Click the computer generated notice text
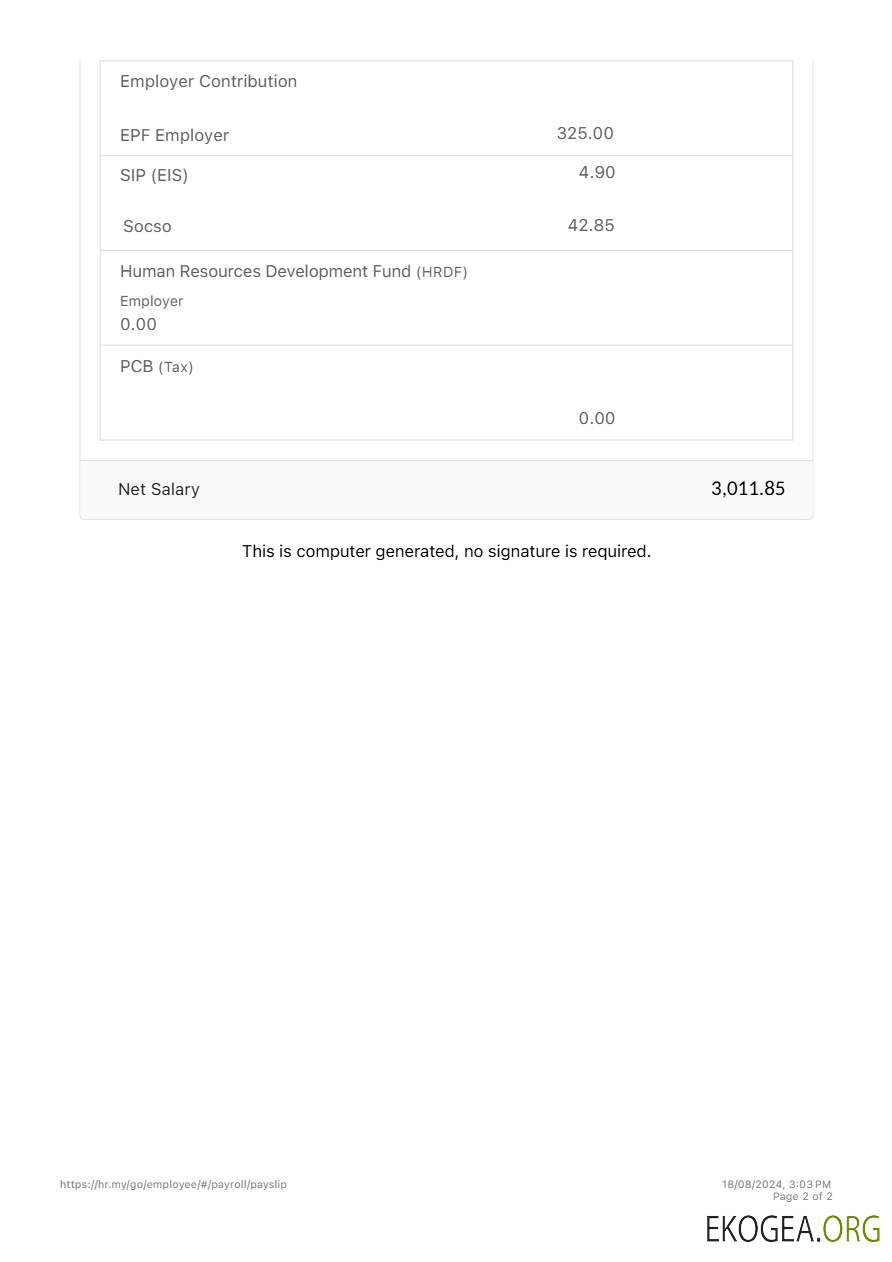The width and height of the screenshot is (892, 1262). pos(446,551)
